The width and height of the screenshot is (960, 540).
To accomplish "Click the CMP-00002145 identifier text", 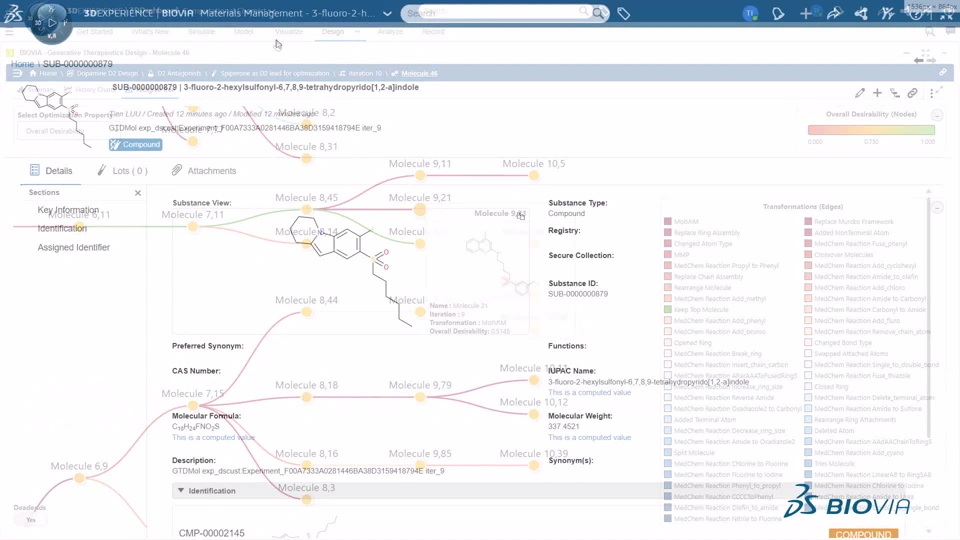I will click(211, 533).
